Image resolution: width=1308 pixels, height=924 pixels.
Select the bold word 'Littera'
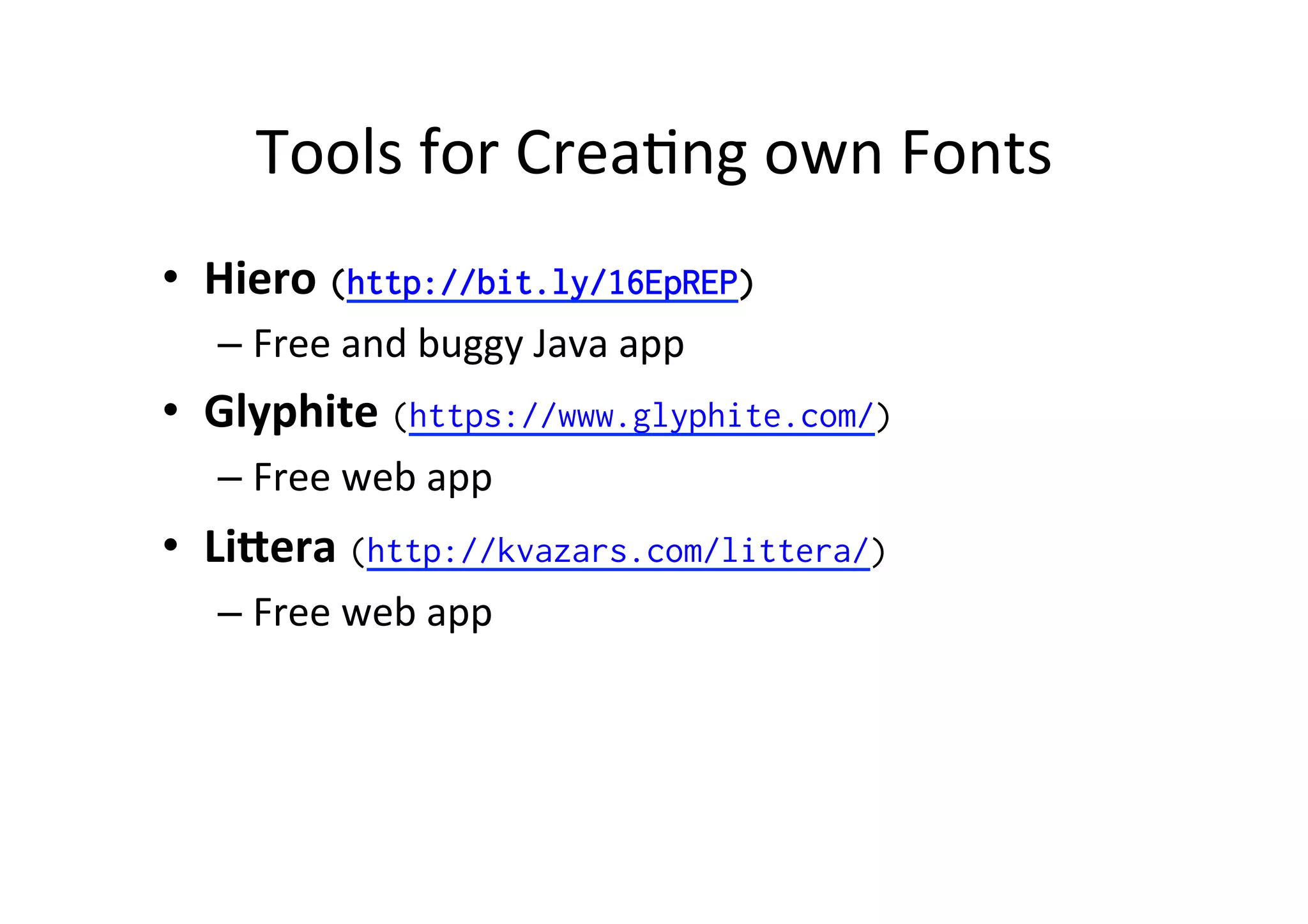tap(270, 547)
